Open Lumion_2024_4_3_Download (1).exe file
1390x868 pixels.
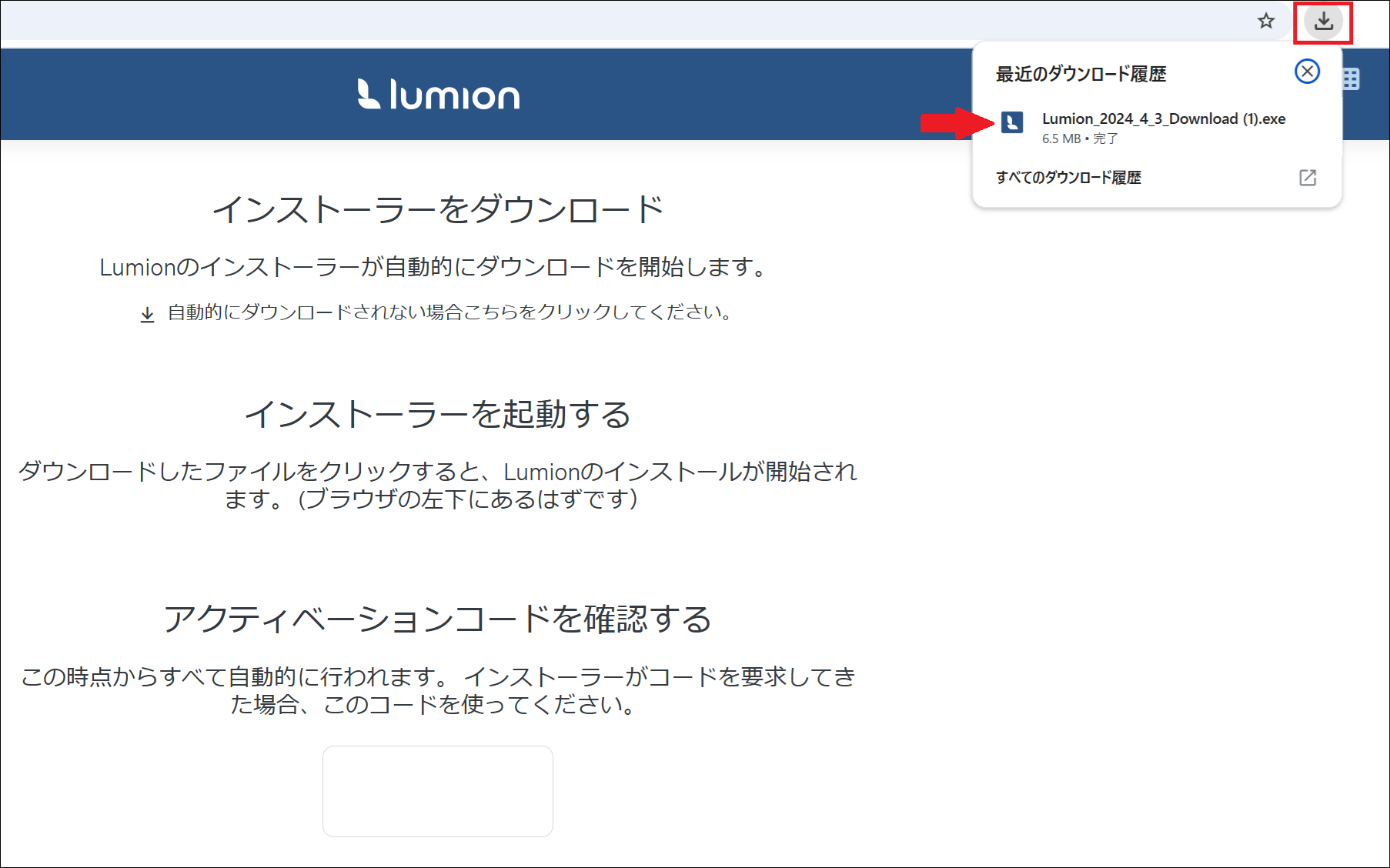1163,119
